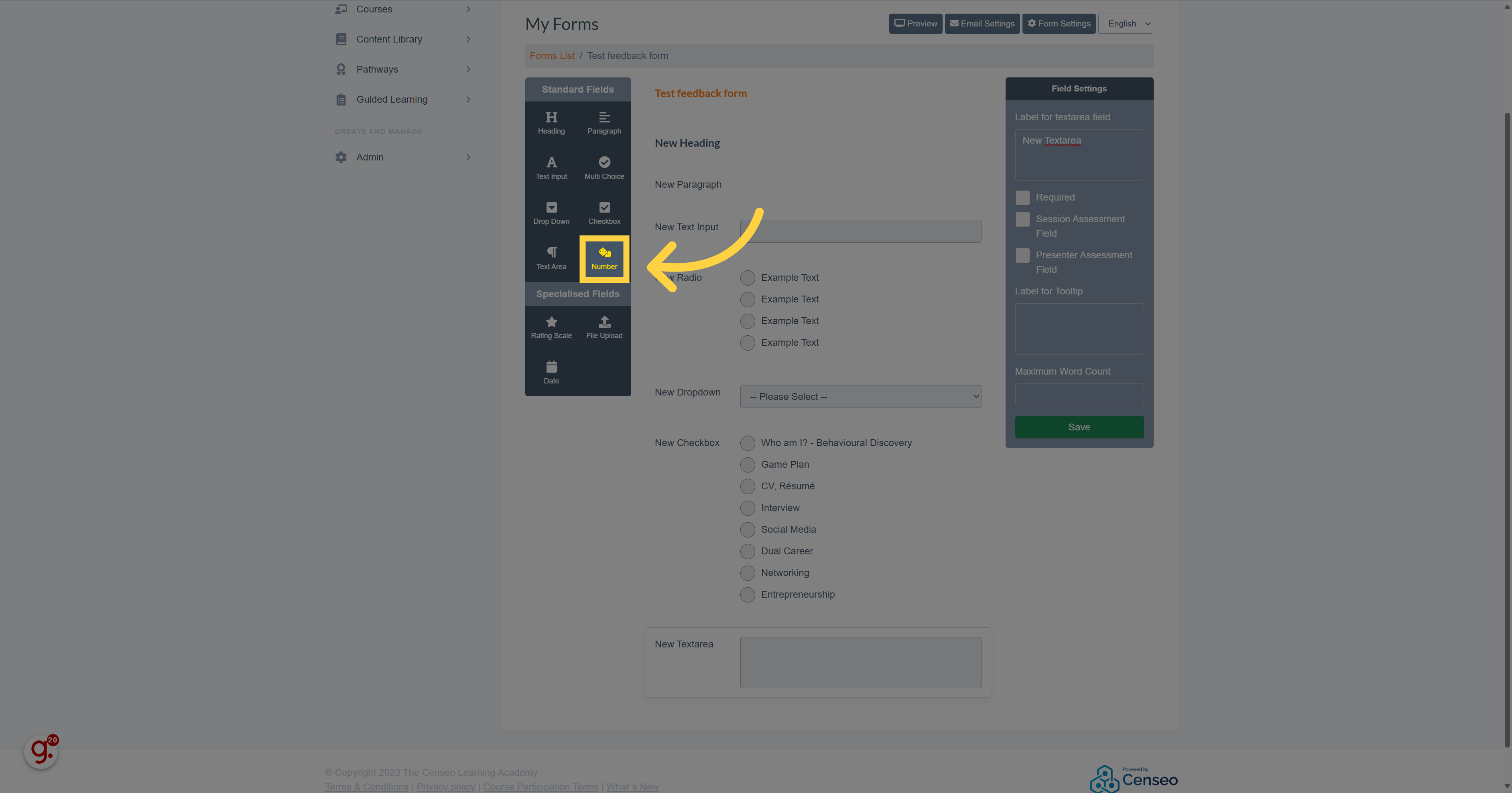This screenshot has height=793, width=1512.
Task: Open Form Settings menu
Action: point(1058,23)
